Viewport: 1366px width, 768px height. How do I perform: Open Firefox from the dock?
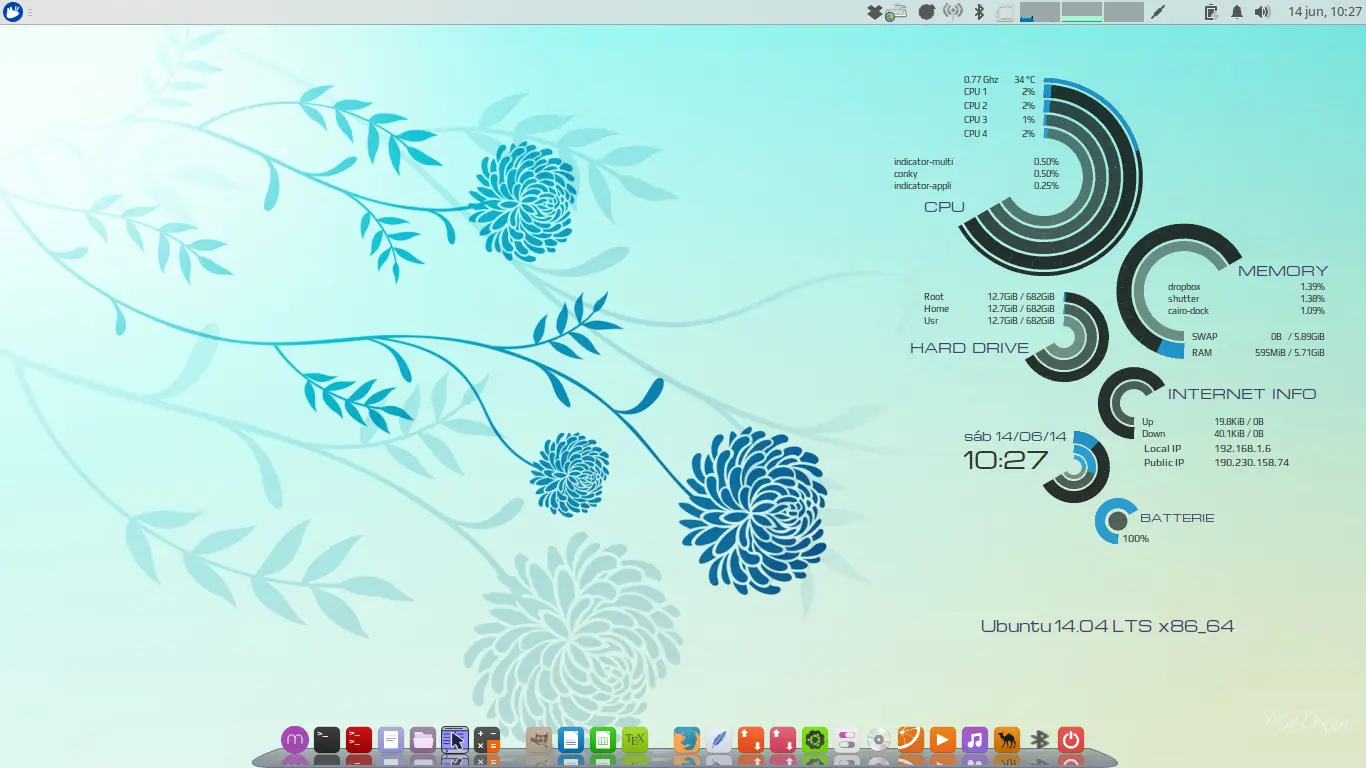[x=686, y=740]
